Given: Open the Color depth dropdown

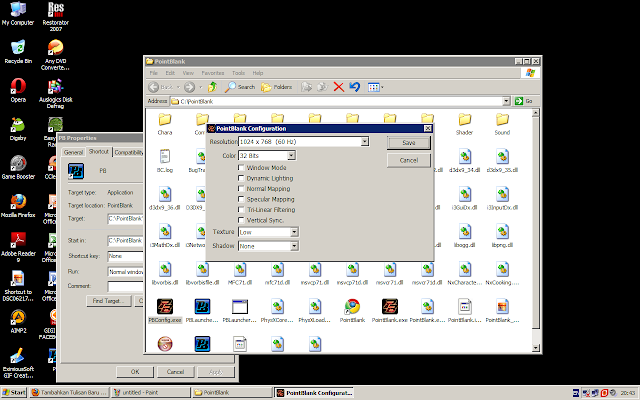Looking at the screenshot, I should 291,156.
